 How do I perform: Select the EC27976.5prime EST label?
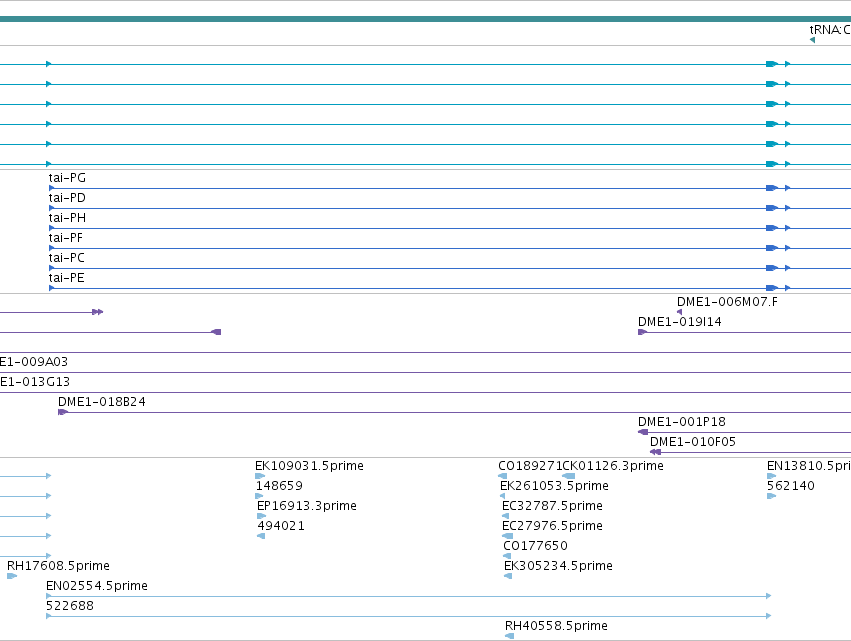coord(552,526)
